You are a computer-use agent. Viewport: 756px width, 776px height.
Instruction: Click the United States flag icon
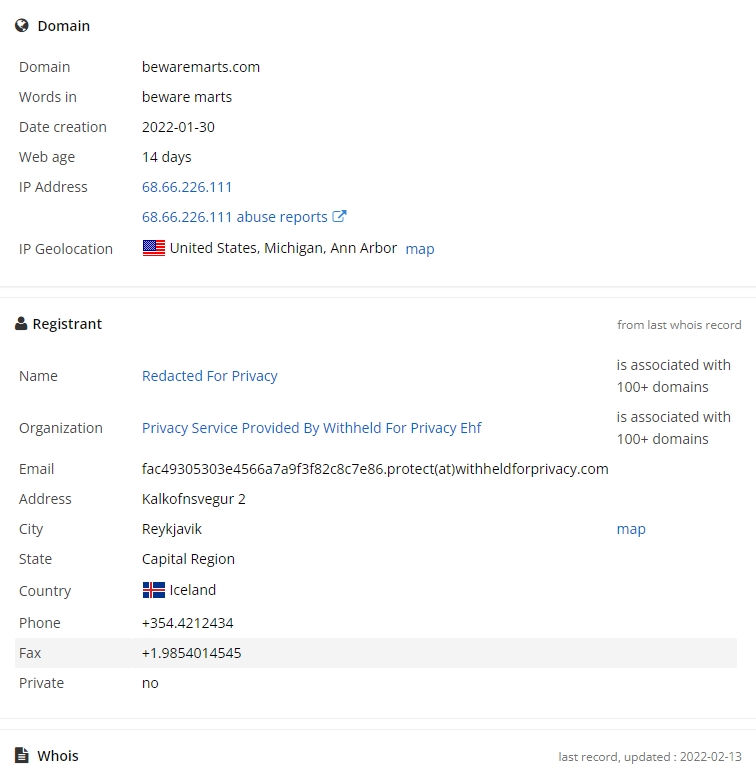[154, 248]
